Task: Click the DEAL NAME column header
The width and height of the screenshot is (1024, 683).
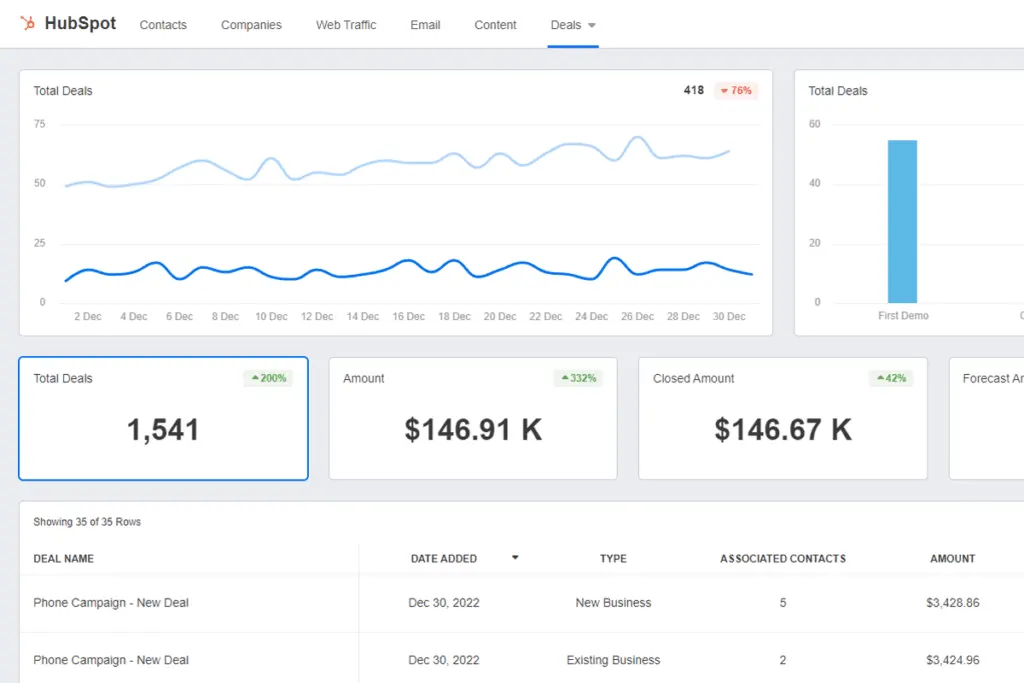Action: click(x=63, y=559)
